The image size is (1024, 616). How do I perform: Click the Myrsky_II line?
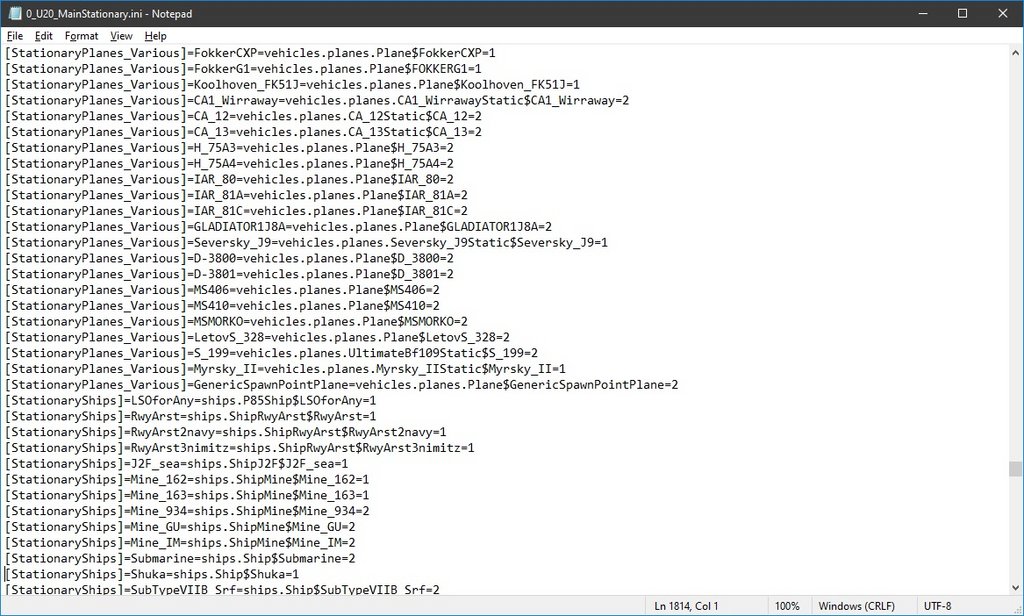click(x=286, y=368)
